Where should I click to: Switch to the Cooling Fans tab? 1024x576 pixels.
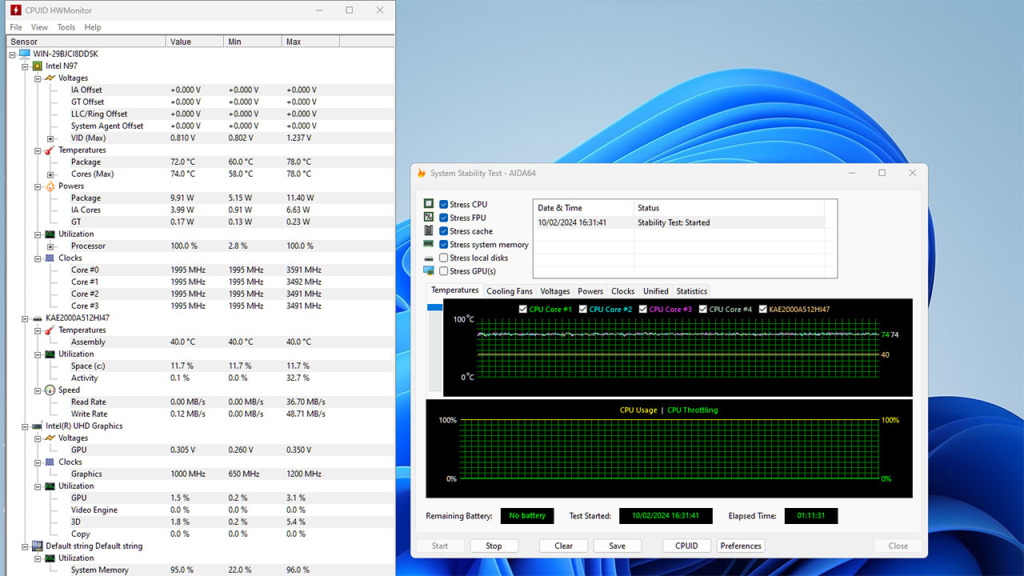click(509, 291)
